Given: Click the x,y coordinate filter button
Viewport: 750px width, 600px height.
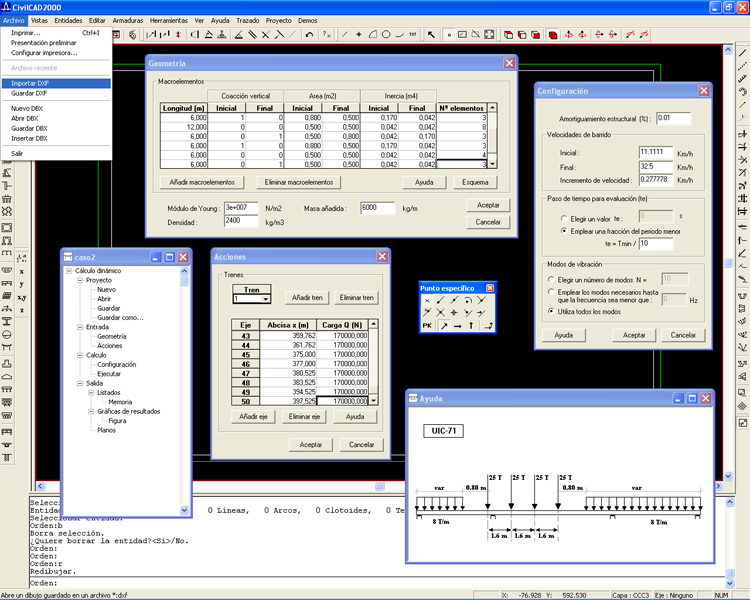Looking at the screenshot, I should (x=22, y=297).
